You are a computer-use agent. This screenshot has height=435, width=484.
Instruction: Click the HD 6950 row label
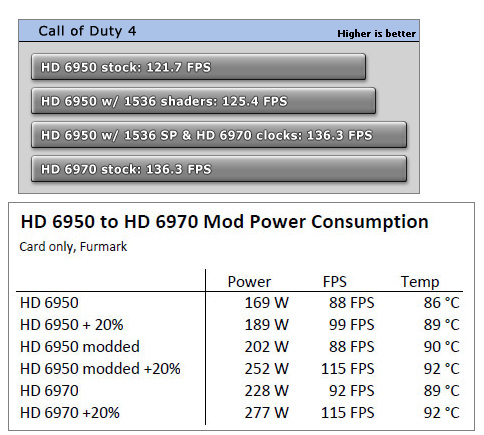click(49, 303)
